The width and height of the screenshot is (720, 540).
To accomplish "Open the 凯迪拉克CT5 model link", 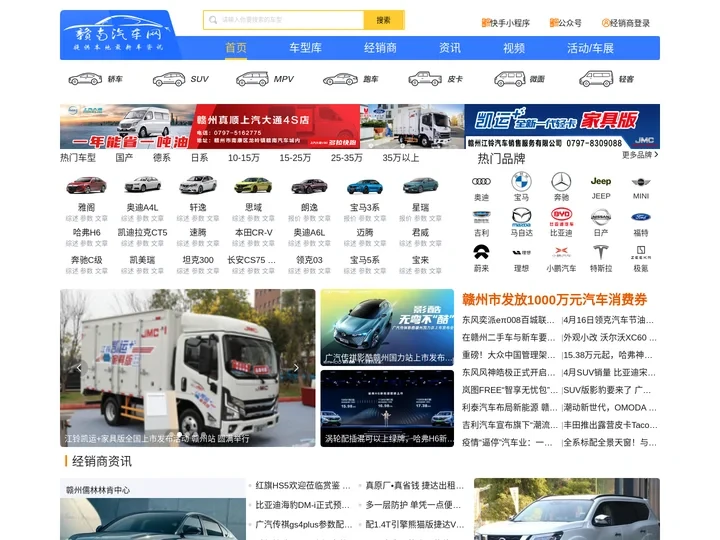I will point(142,232).
